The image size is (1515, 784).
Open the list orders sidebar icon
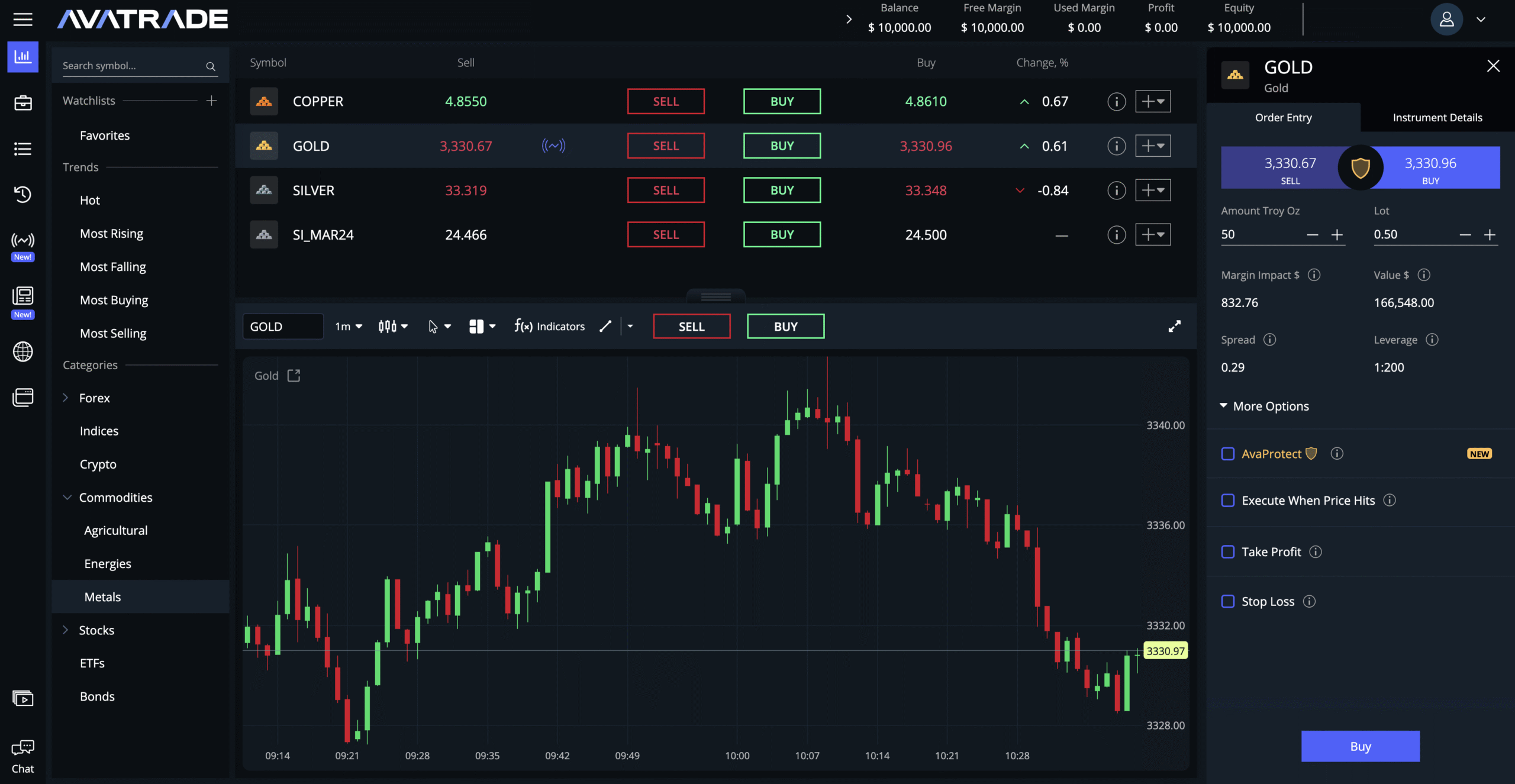pos(22,149)
